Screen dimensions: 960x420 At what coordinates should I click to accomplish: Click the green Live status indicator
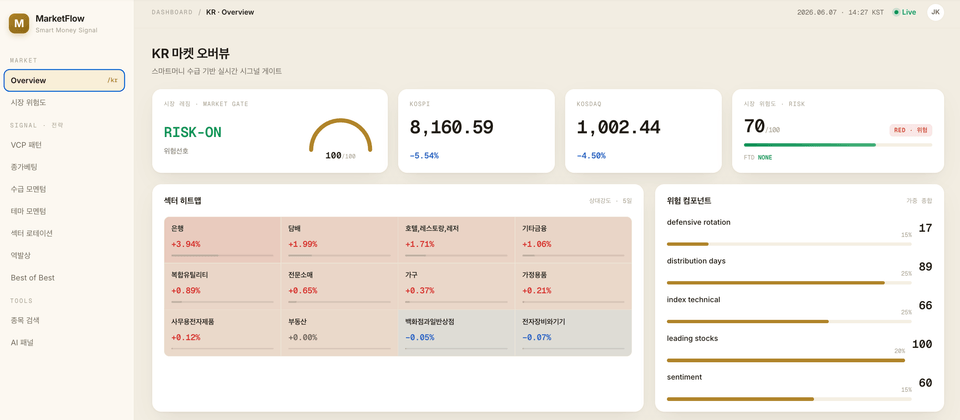[904, 12]
